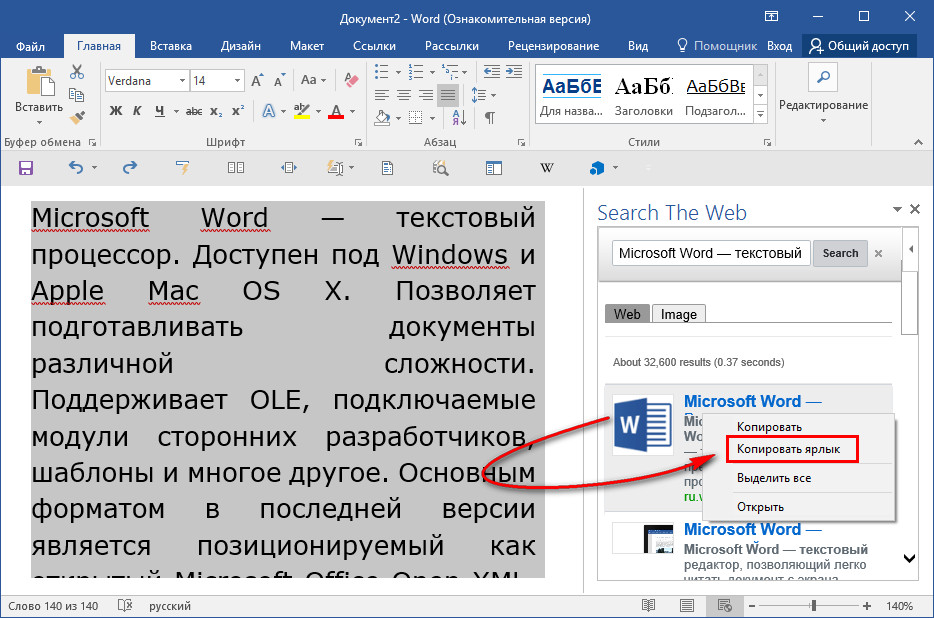Close the Search The Web pane
Viewport: 934px width, 618px height.
(915, 209)
